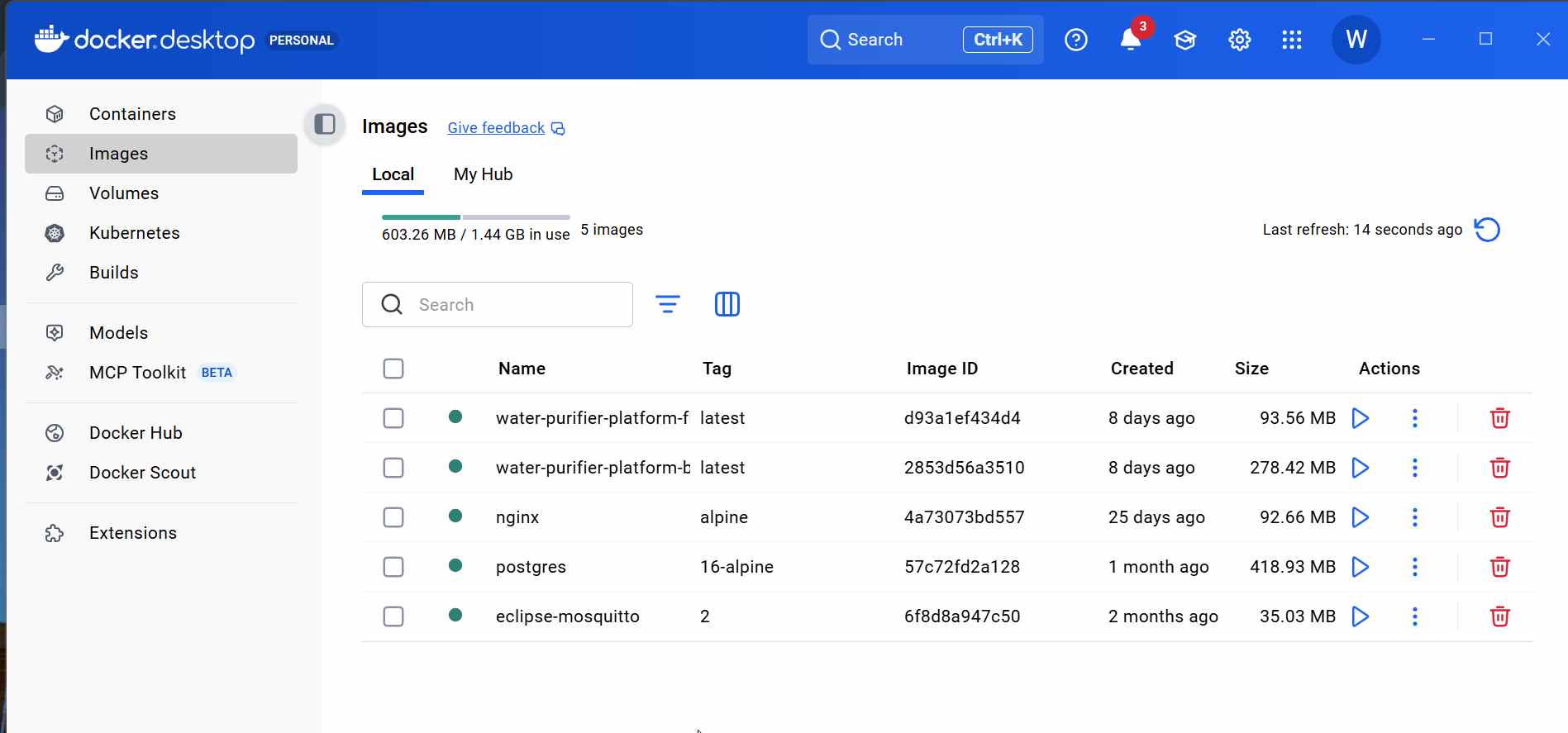Click the Docker Desktop whale logo
This screenshot has width=1568, height=733.
(x=51, y=39)
